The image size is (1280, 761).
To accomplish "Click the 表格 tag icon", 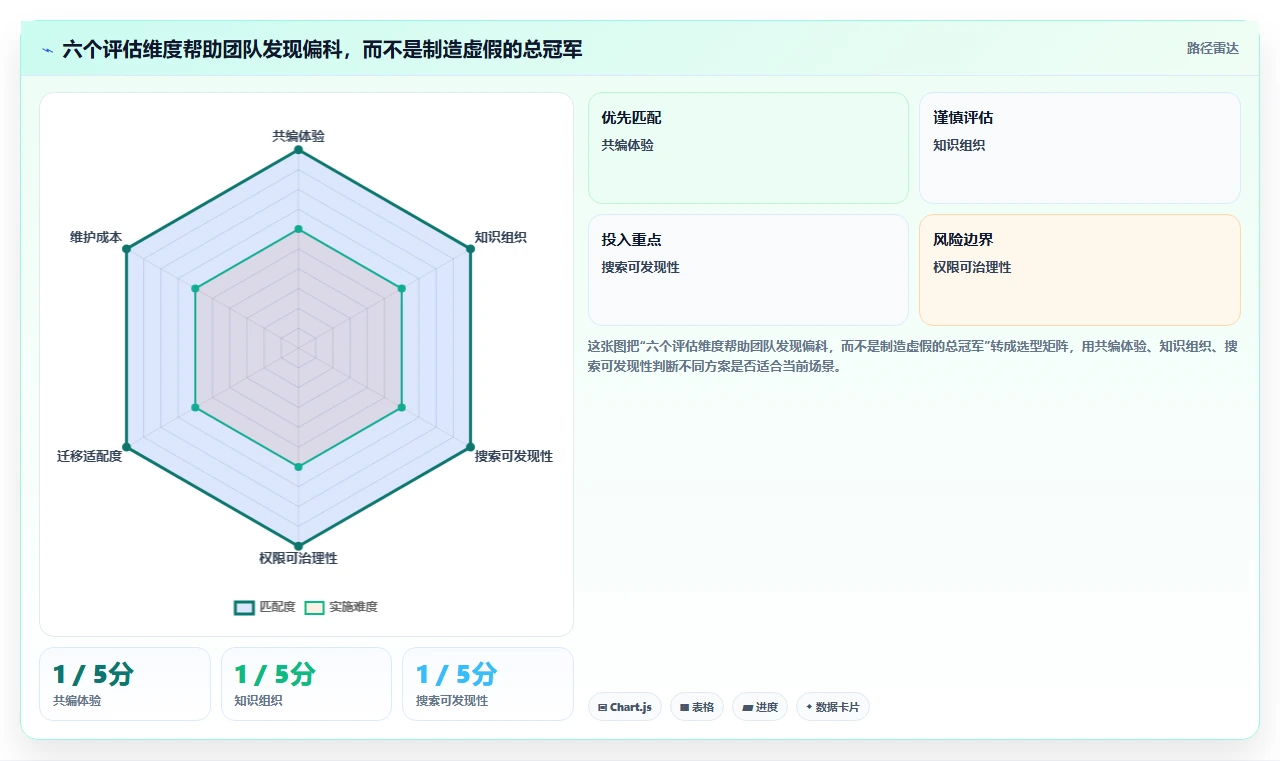I will click(x=684, y=707).
